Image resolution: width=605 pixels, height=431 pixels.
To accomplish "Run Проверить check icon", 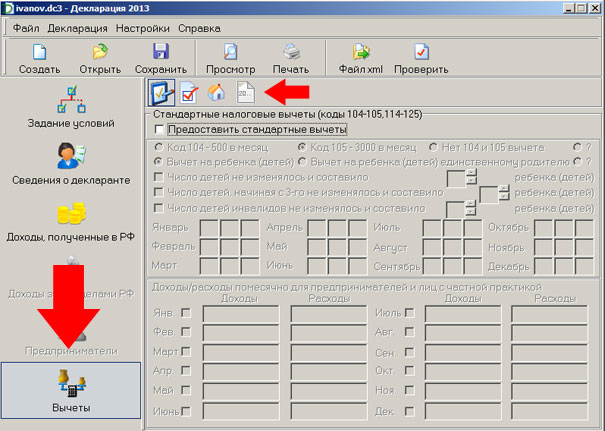I will [x=421, y=58].
